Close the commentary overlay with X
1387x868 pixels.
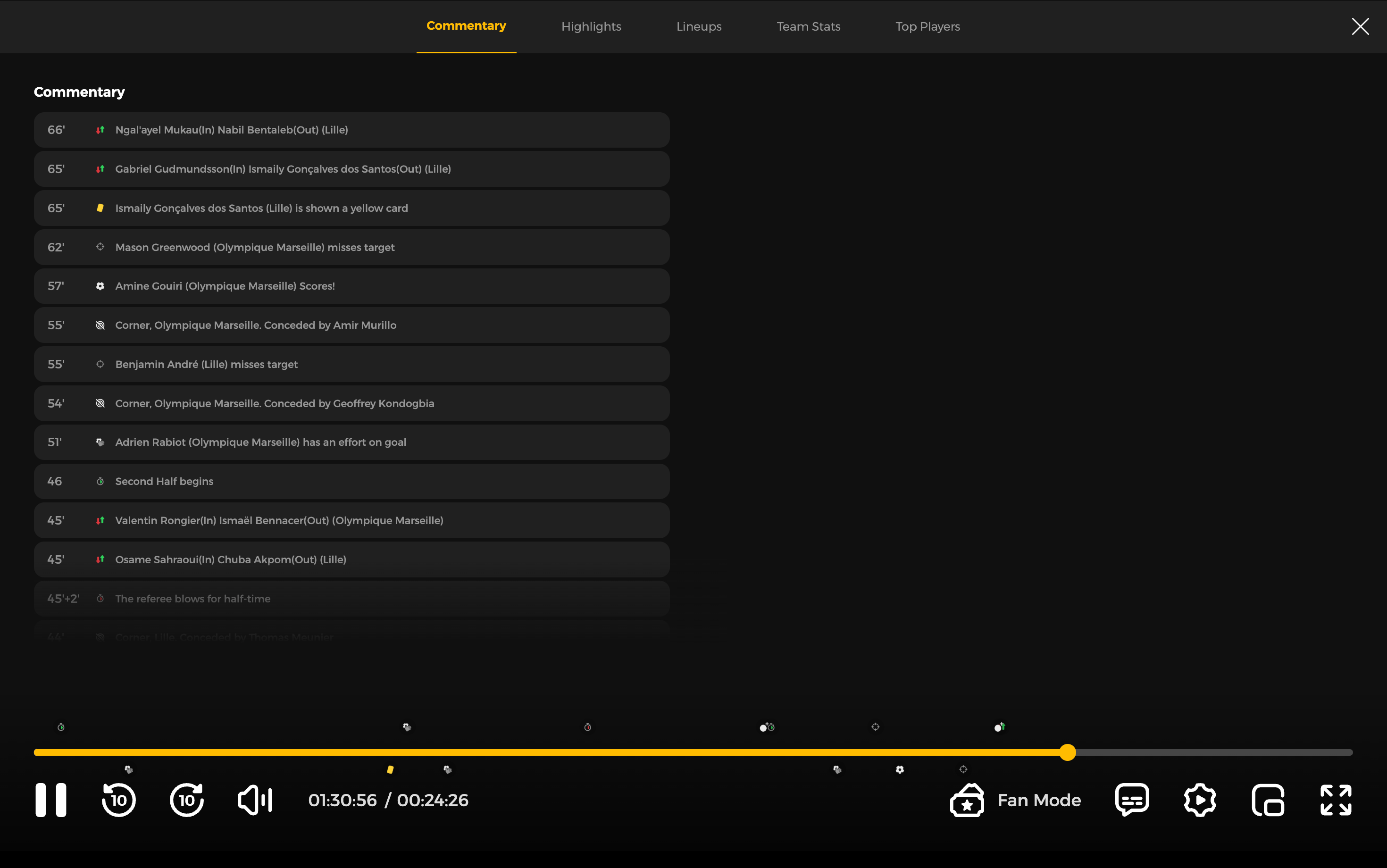click(1360, 26)
